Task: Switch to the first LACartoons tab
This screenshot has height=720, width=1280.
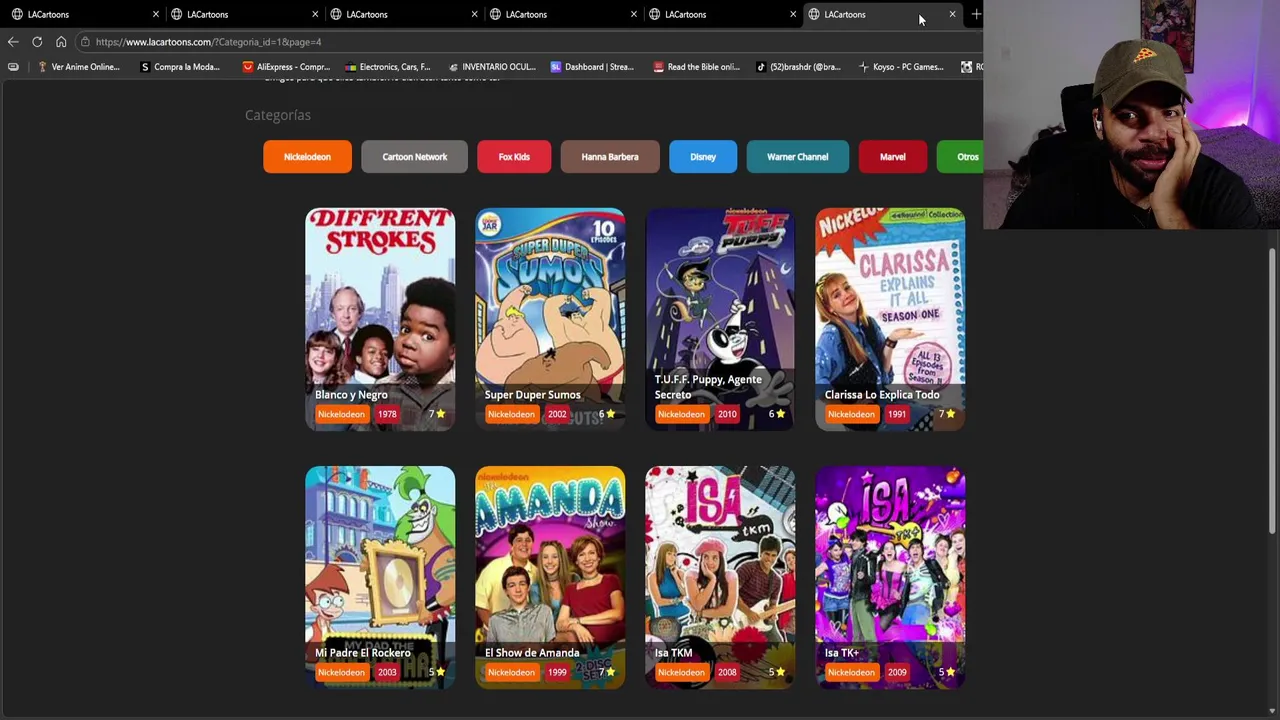Action: point(82,14)
